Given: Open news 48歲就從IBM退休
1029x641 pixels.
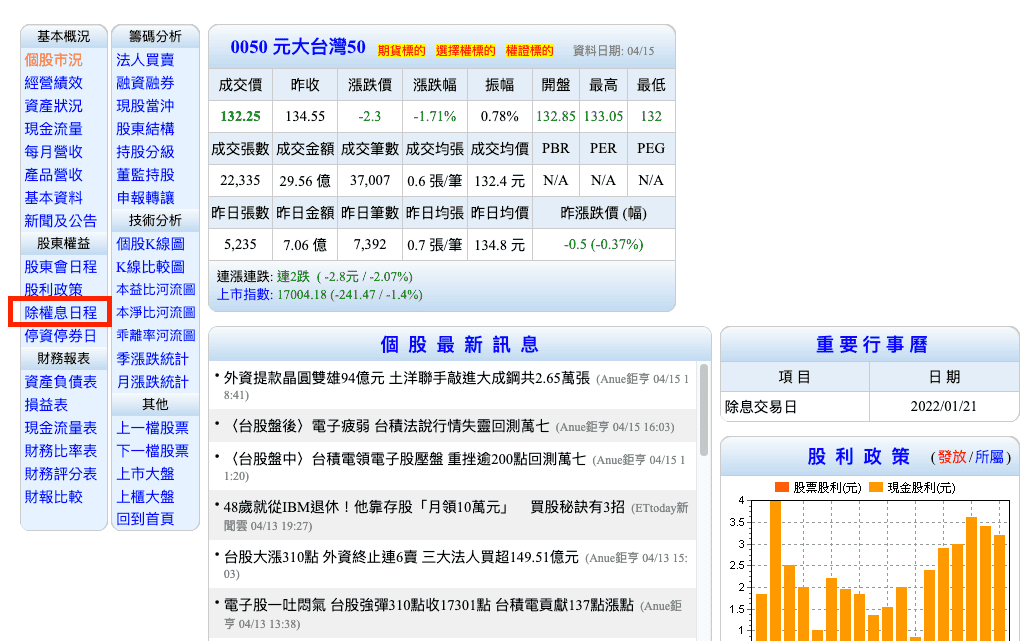Looking at the screenshot, I should tap(424, 507).
